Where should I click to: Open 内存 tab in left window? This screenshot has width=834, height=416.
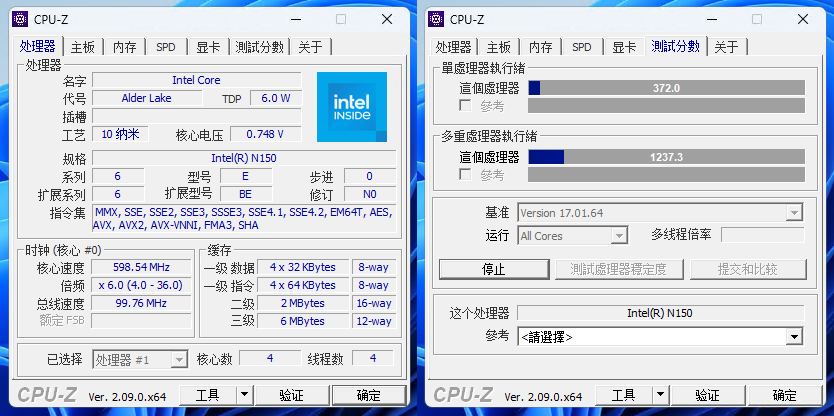point(124,47)
